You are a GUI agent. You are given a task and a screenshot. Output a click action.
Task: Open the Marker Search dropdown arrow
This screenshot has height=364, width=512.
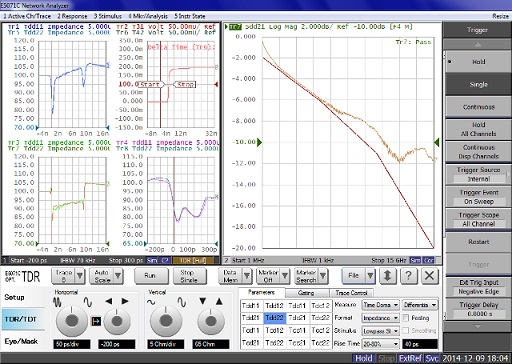click(x=323, y=276)
